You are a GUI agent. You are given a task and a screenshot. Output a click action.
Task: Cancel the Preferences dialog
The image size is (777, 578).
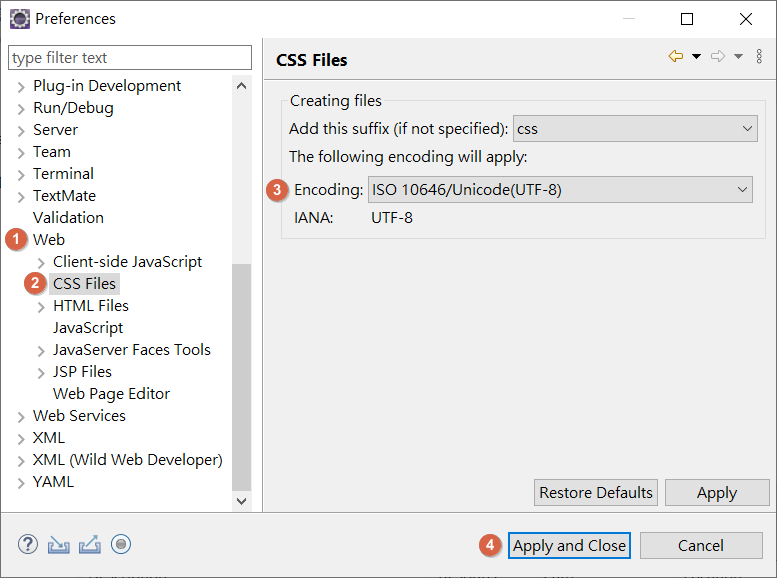tap(701, 545)
